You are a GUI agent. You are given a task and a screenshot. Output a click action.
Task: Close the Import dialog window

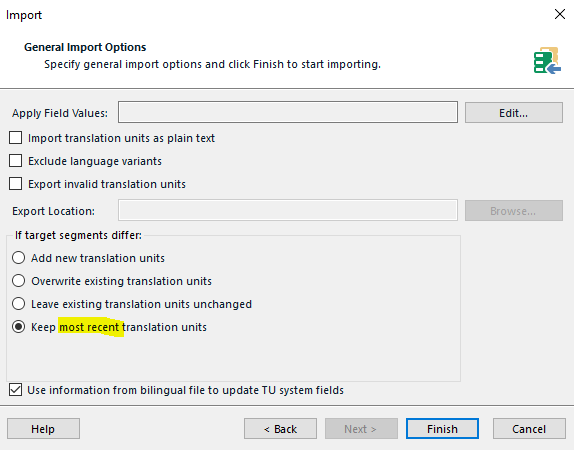pyautogui.click(x=560, y=14)
